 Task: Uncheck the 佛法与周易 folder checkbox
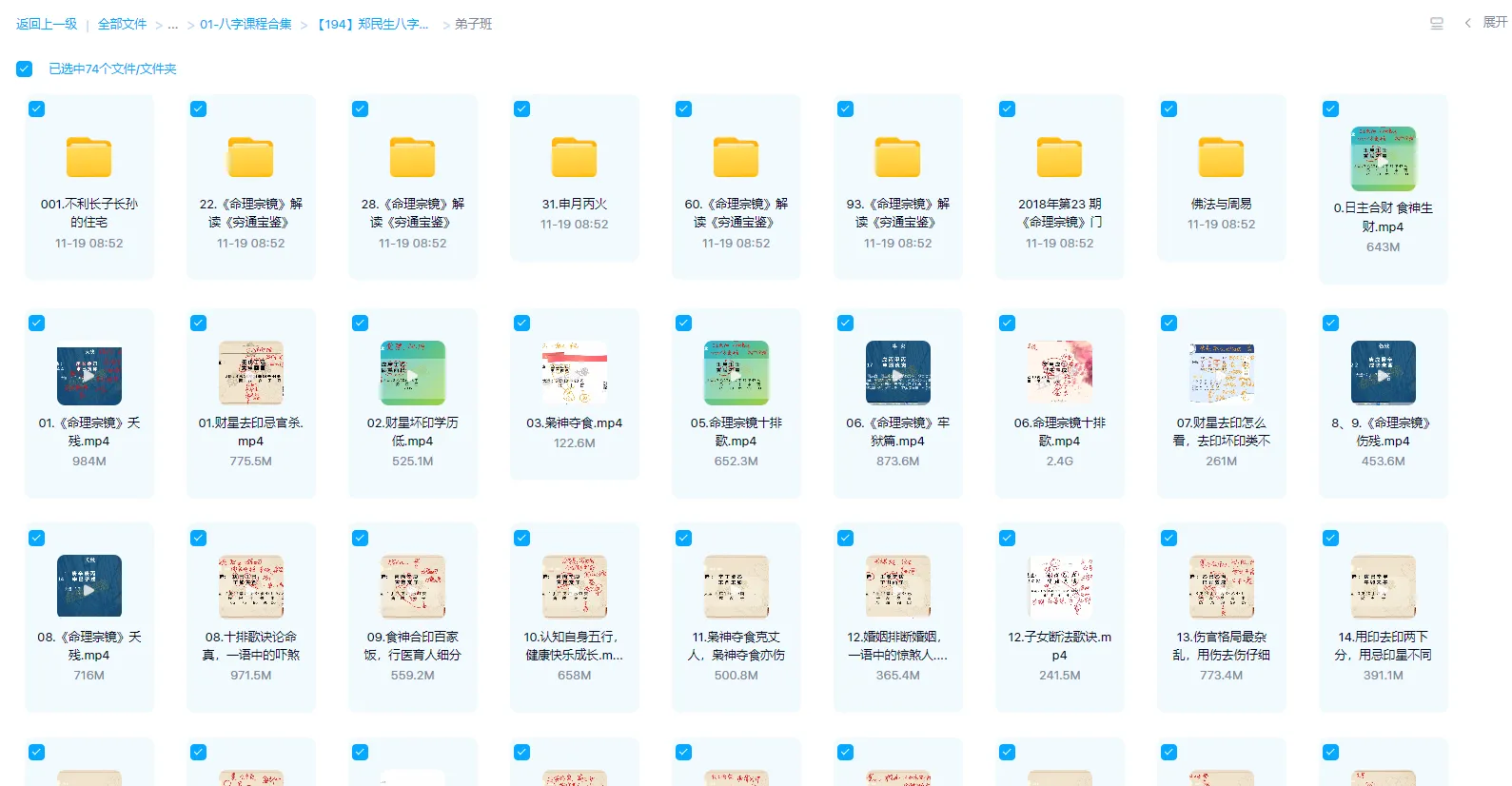click(1169, 109)
